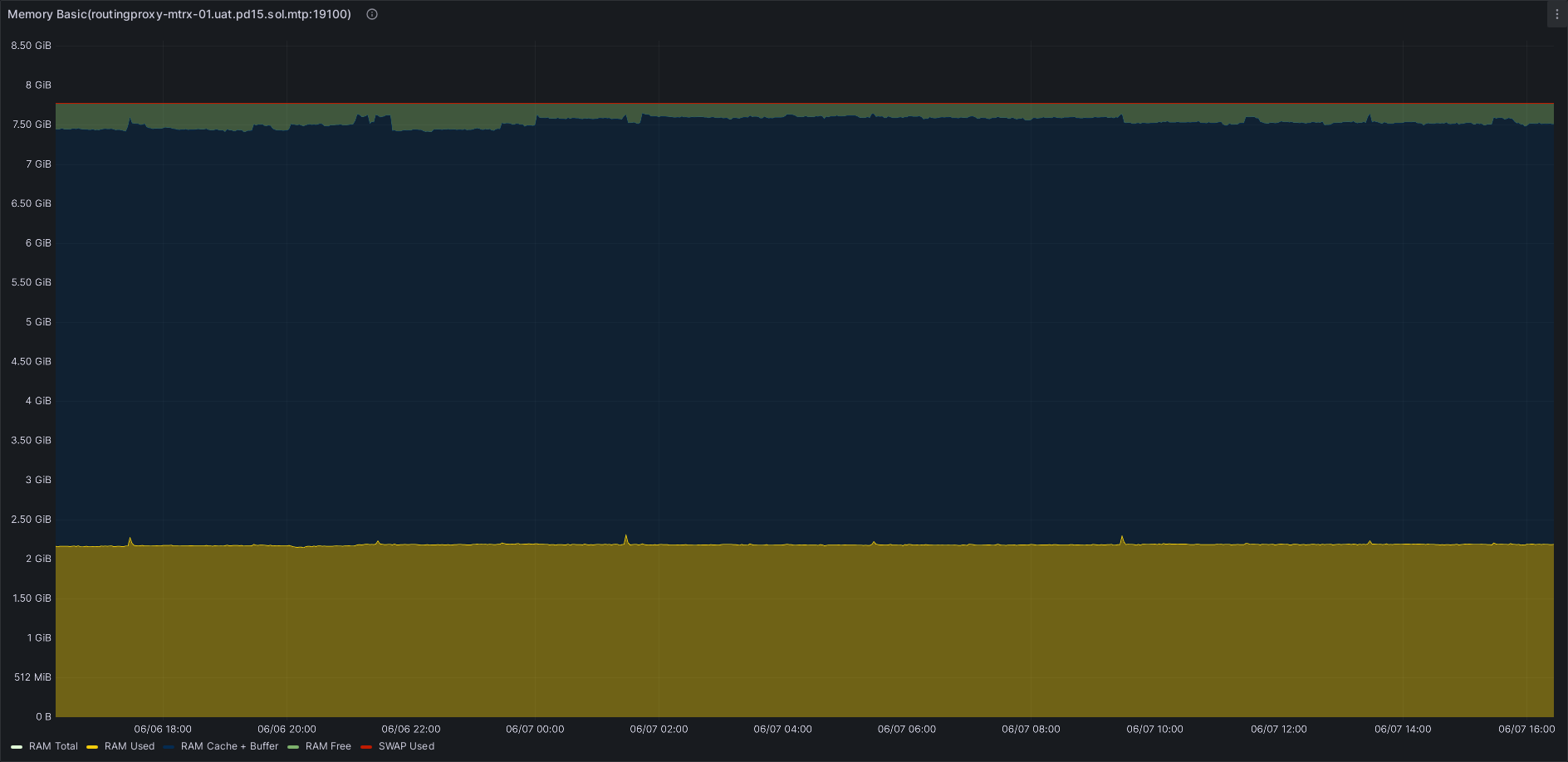The height and width of the screenshot is (762, 1568).
Task: Click the 4.50 GiB y-axis label
Action: pos(32,361)
